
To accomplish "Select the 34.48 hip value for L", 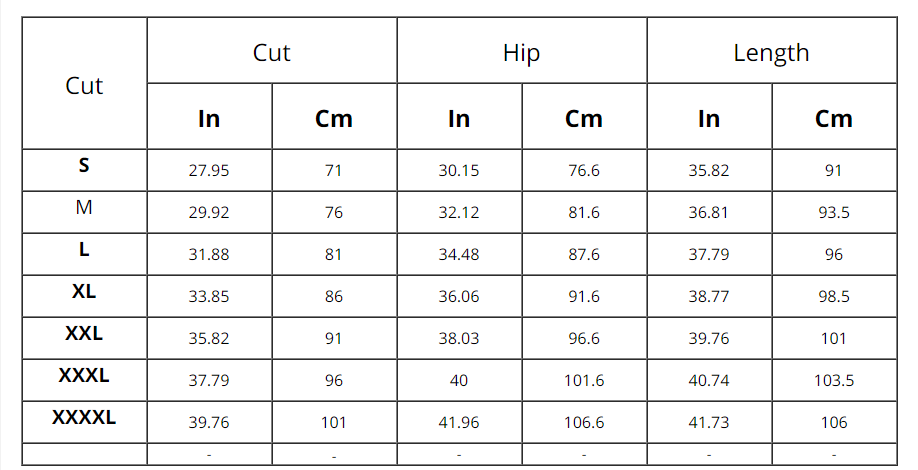I will click(459, 255).
